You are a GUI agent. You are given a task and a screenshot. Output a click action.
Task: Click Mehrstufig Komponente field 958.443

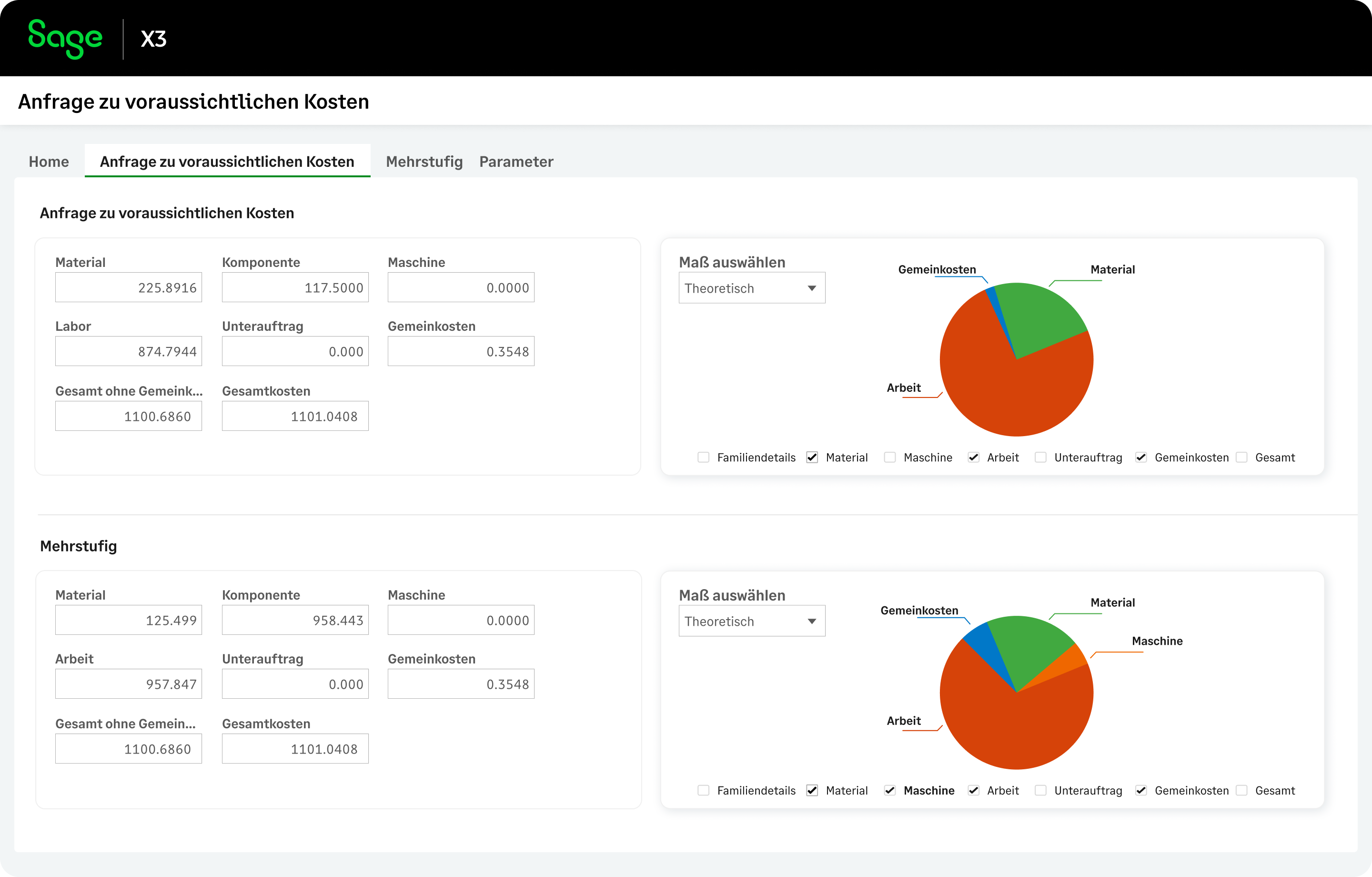(294, 620)
